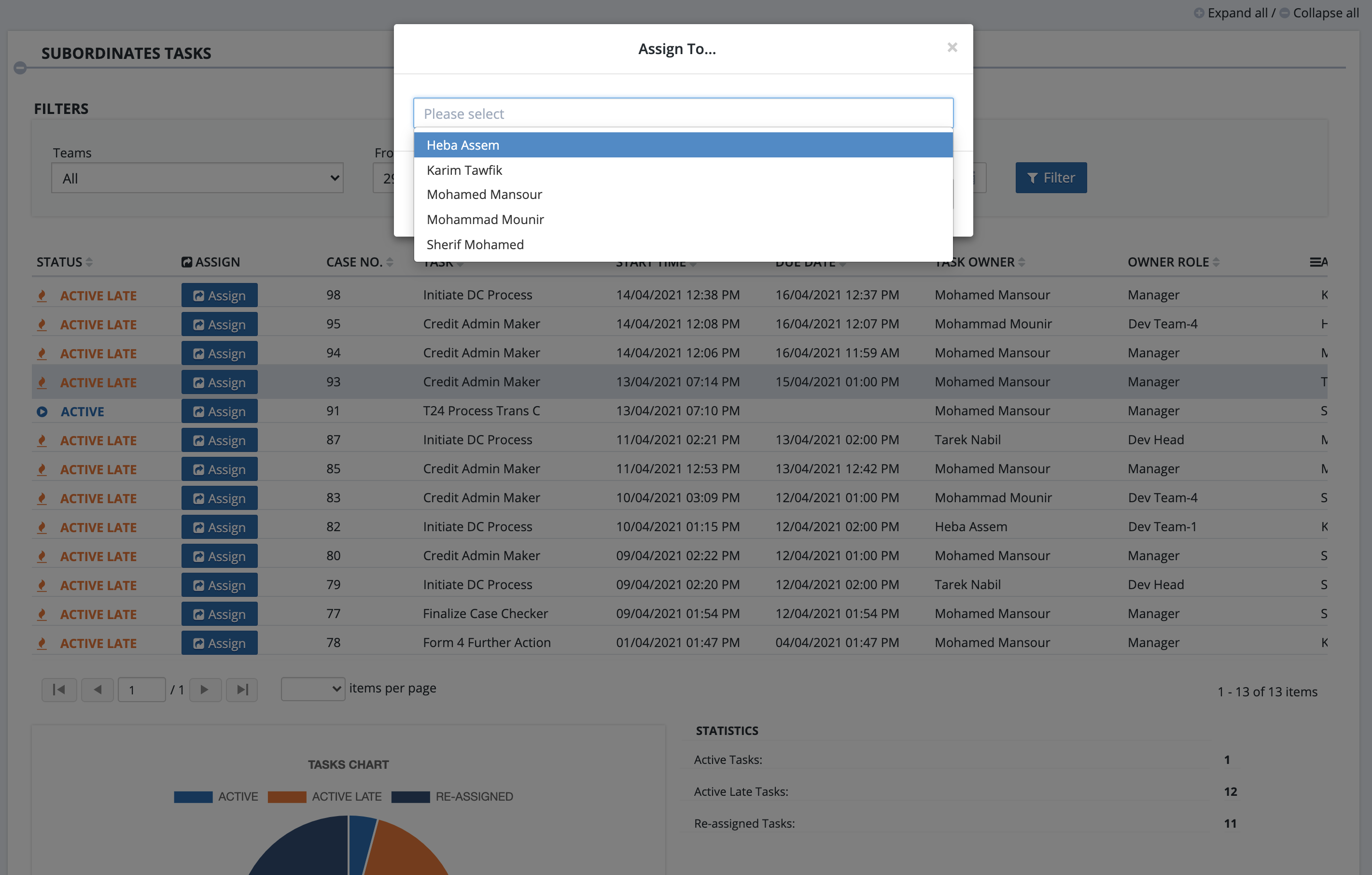This screenshot has height=875, width=1372.
Task: Click the next page arrow icon
Action: (205, 690)
